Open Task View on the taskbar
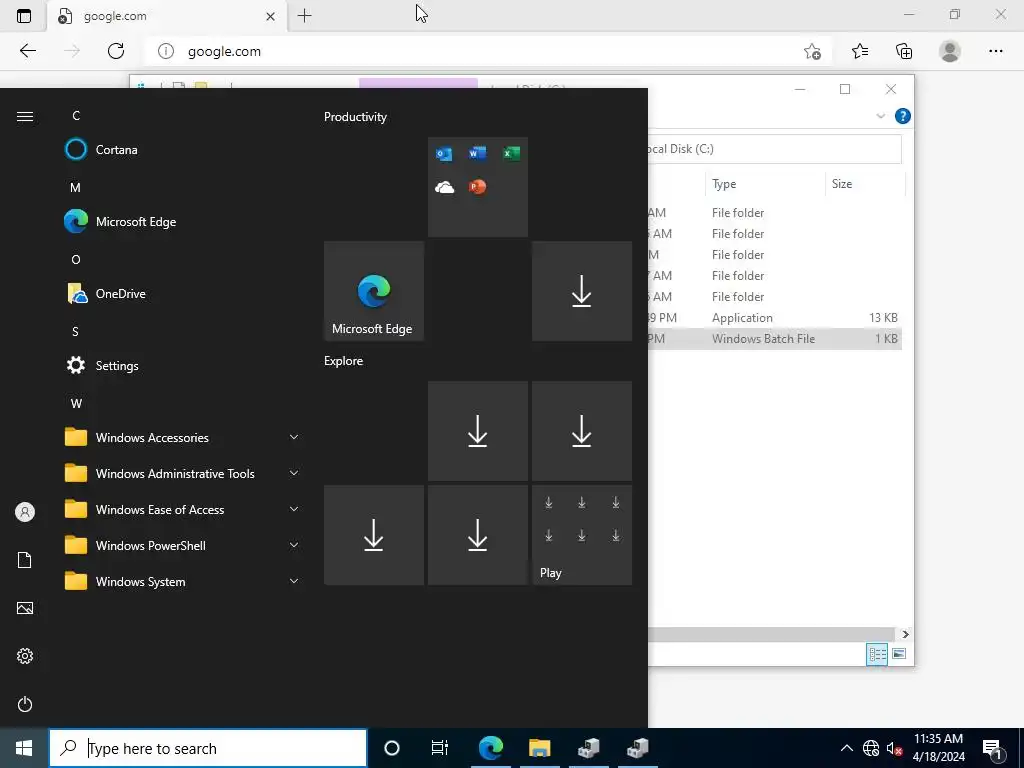This screenshot has width=1024, height=768. point(440,748)
